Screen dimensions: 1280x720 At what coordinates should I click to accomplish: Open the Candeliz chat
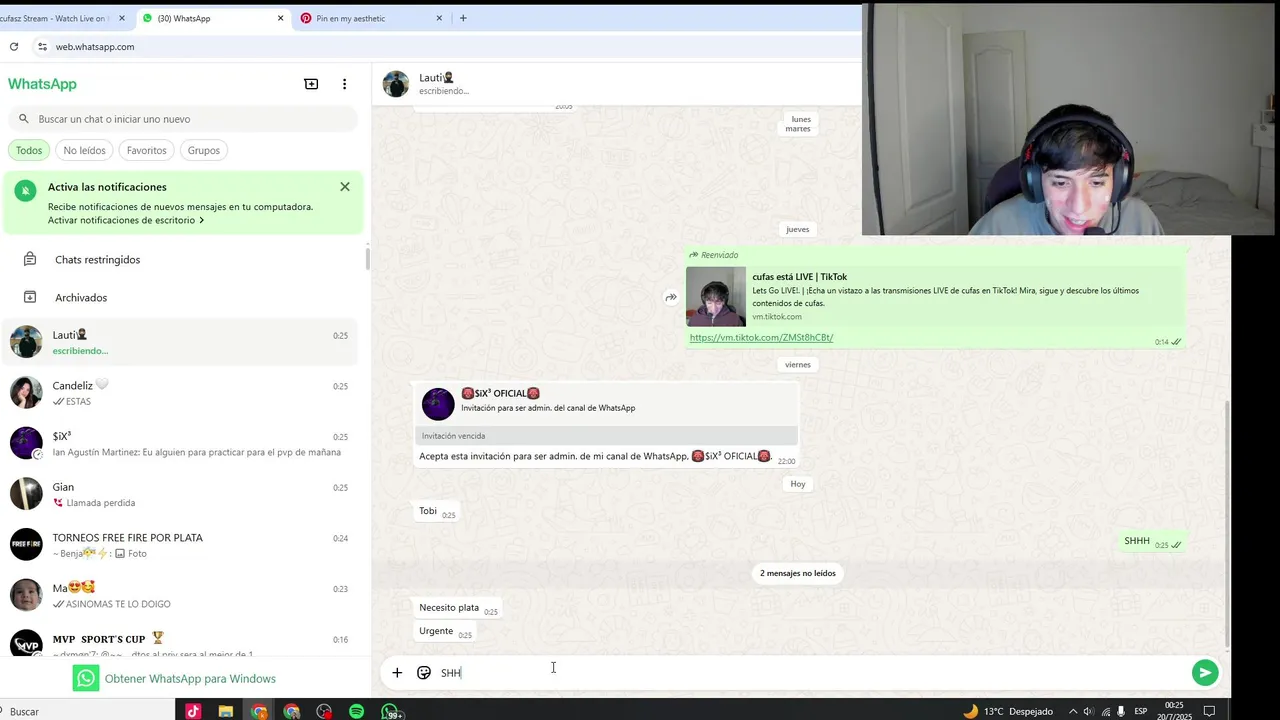[181, 393]
